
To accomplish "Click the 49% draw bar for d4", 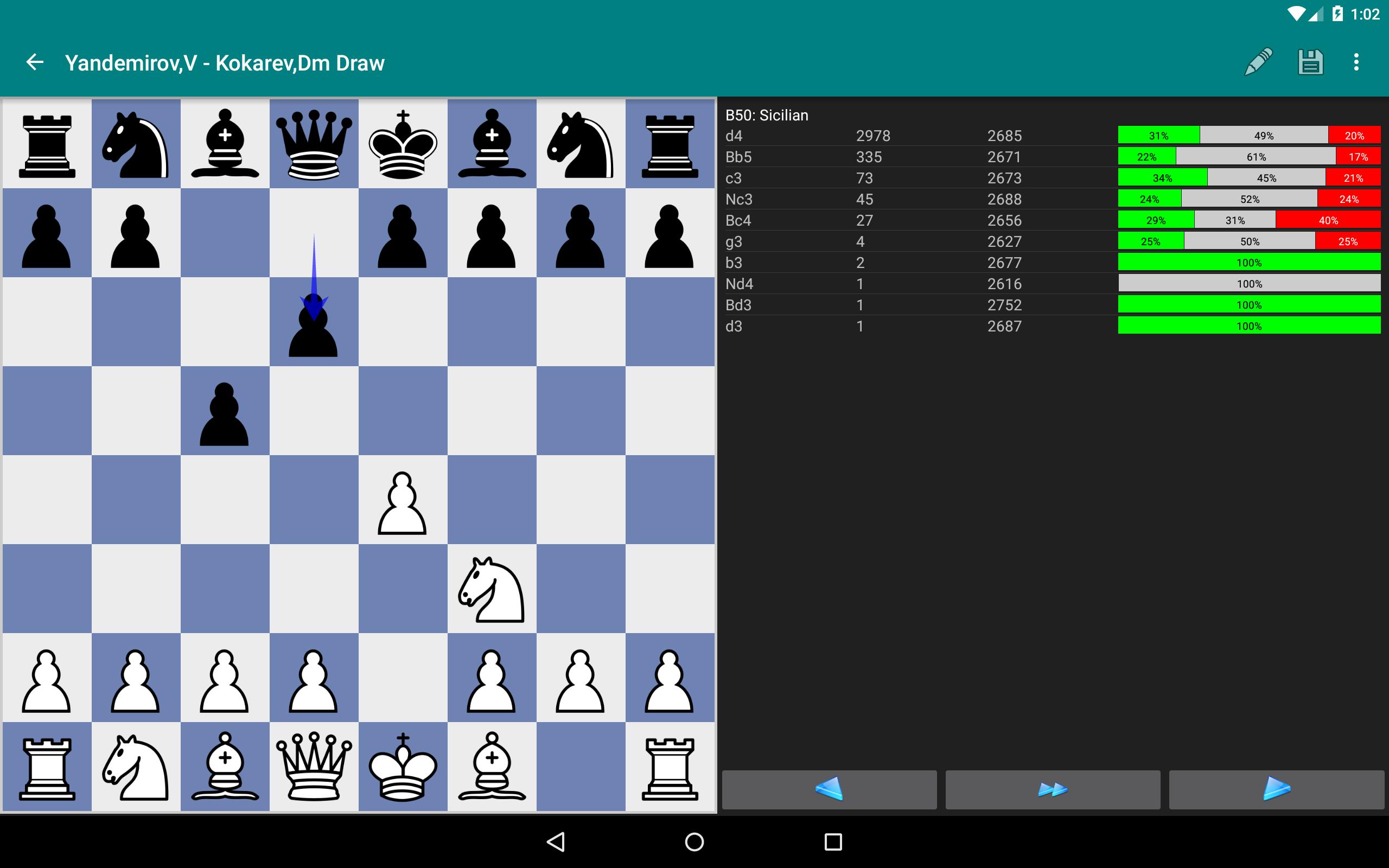I will (x=1264, y=136).
